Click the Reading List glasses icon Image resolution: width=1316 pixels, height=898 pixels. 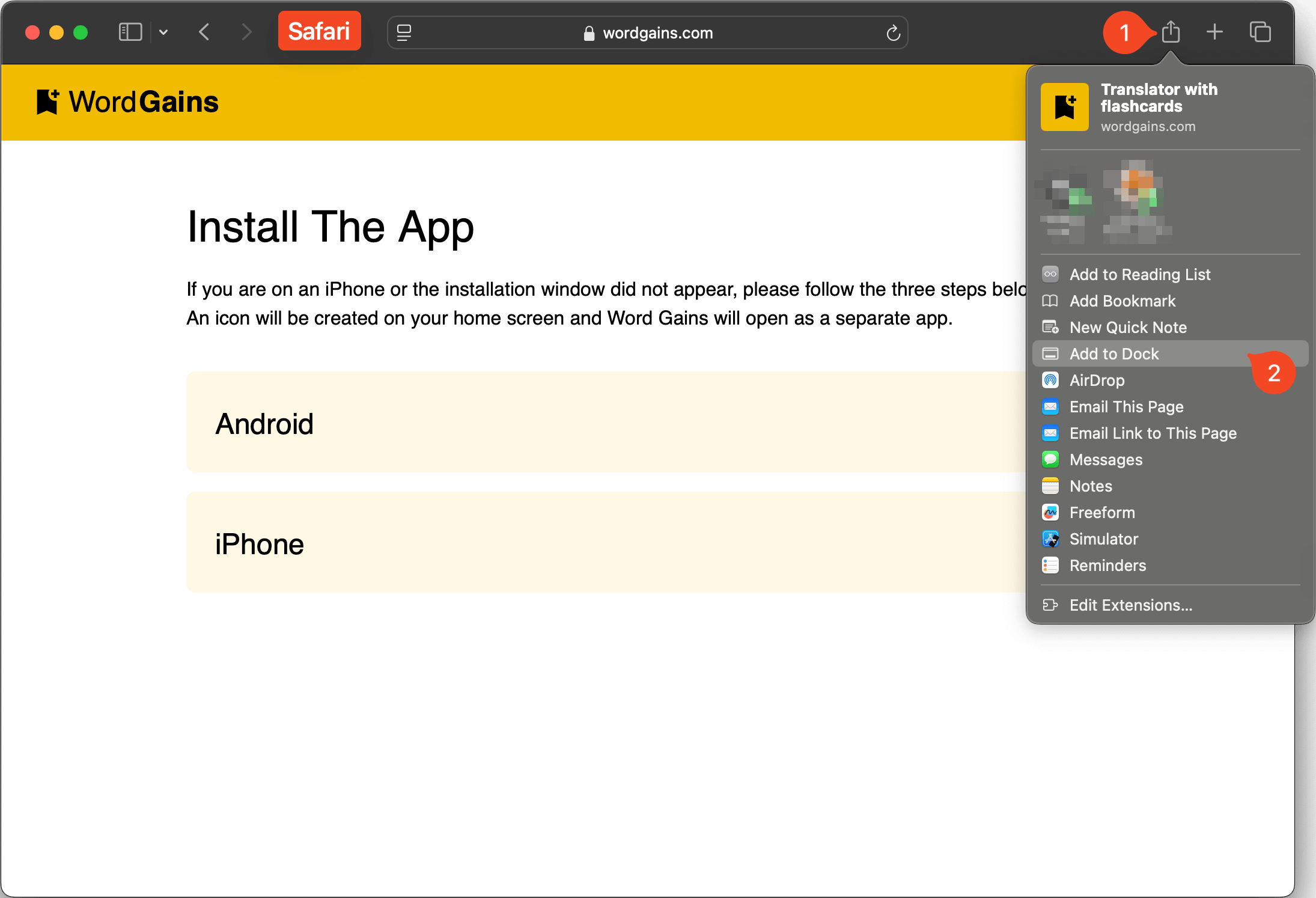[x=1050, y=274]
